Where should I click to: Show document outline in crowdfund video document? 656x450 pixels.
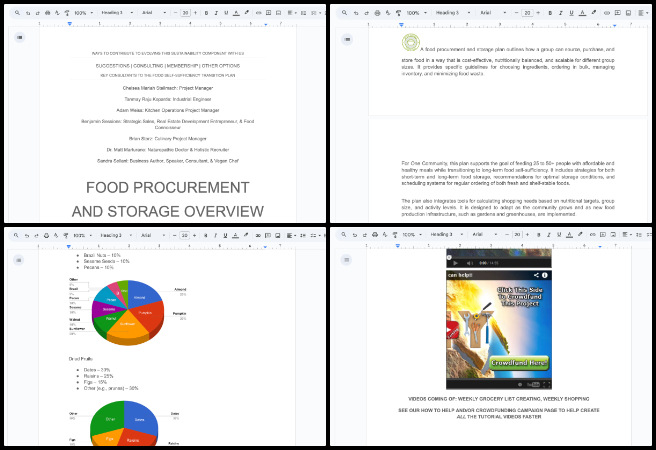click(x=346, y=260)
